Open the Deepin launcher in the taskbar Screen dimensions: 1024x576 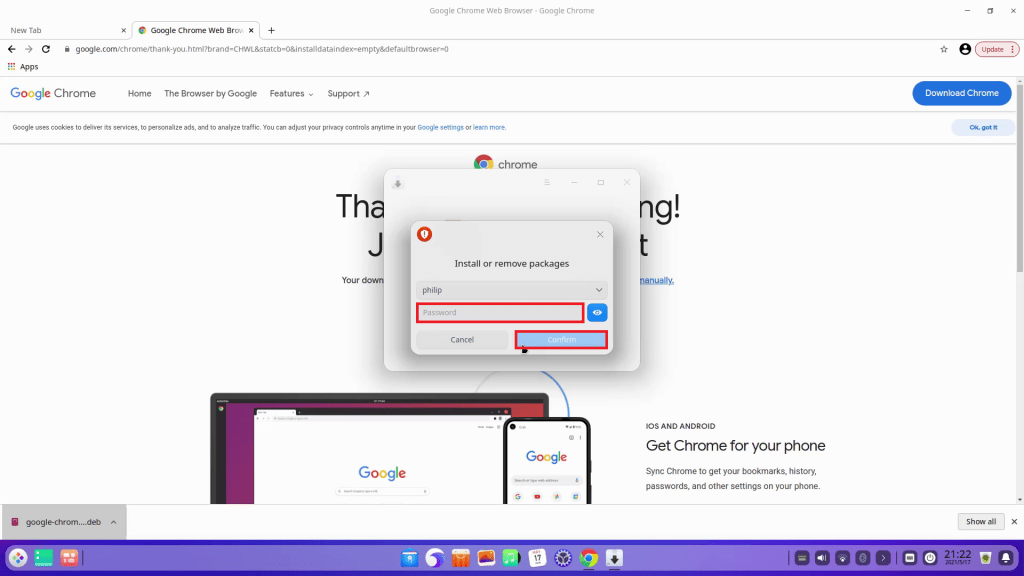(x=18, y=558)
